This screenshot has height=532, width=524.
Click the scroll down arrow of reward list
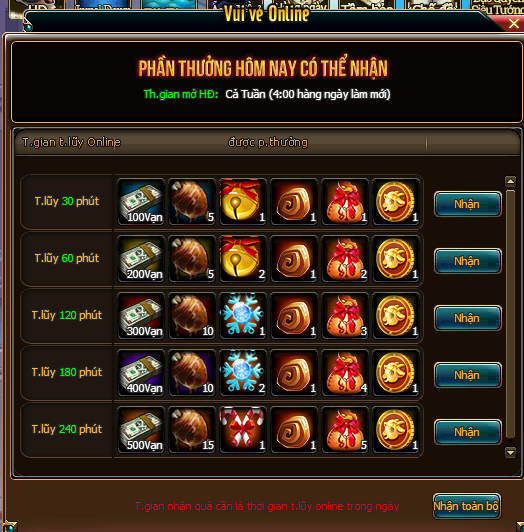coord(510,452)
